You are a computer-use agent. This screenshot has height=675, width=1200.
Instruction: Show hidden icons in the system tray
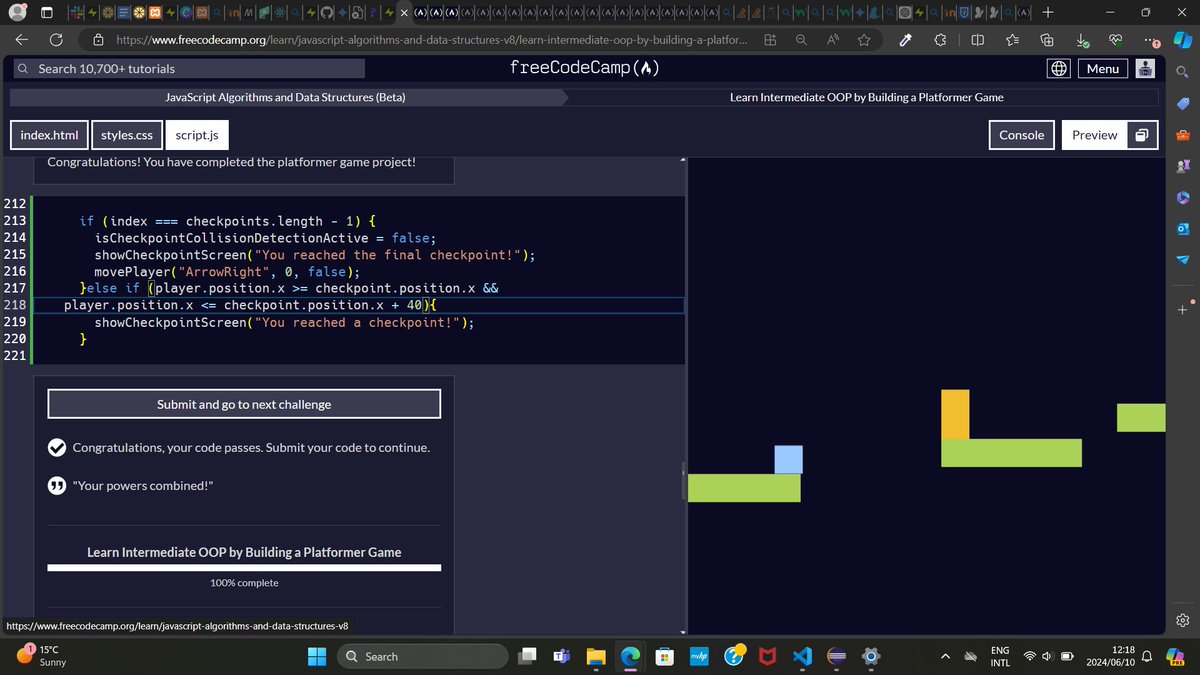click(x=945, y=656)
